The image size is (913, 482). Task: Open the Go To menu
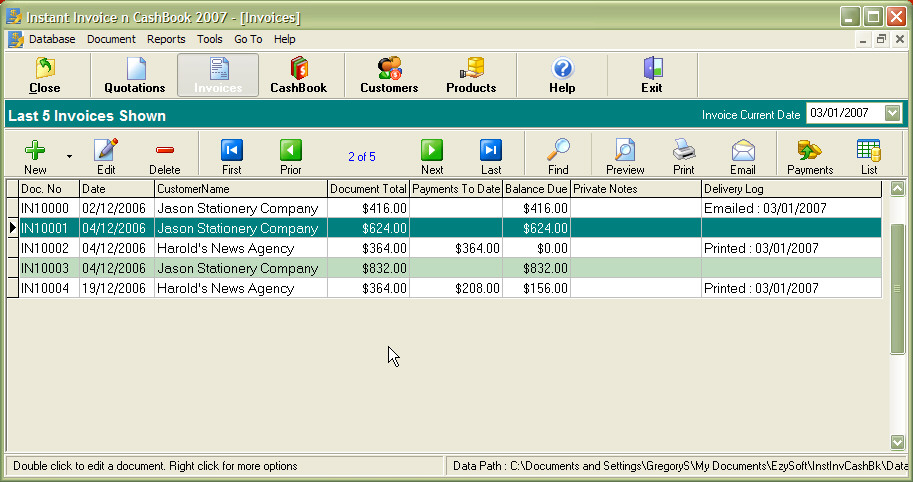click(248, 39)
